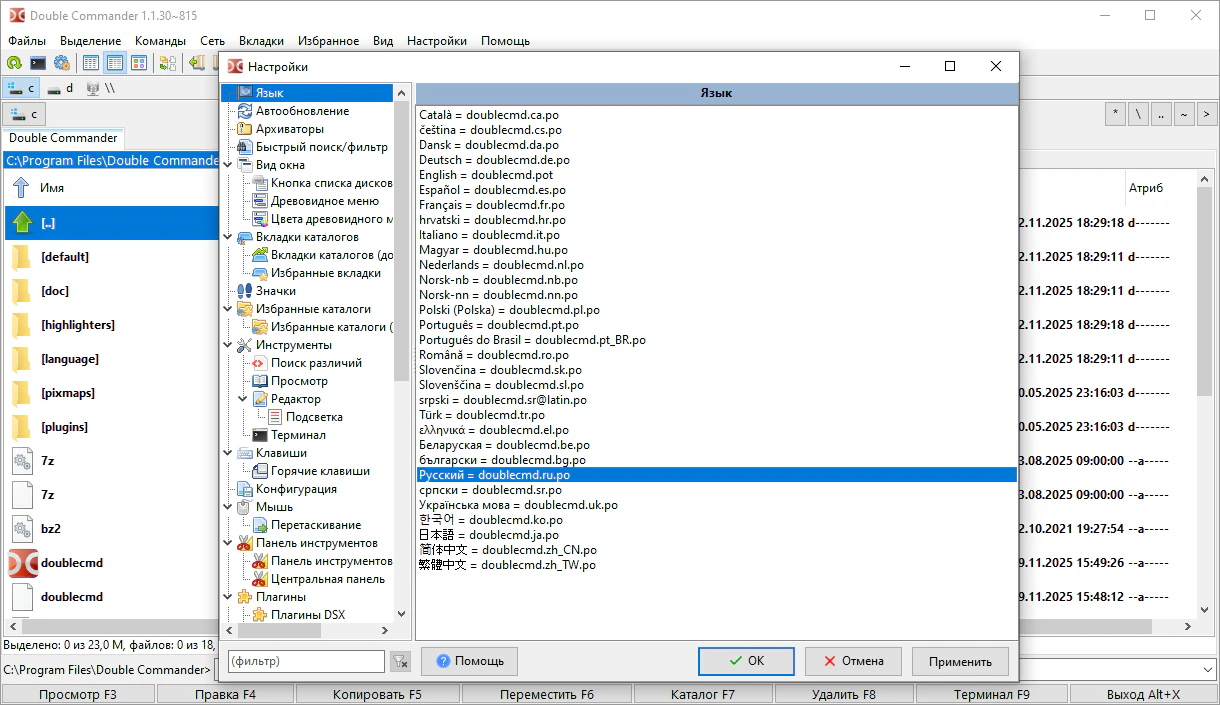Select Архиваторы in settings tree
1220x705 pixels.
(x=289, y=129)
